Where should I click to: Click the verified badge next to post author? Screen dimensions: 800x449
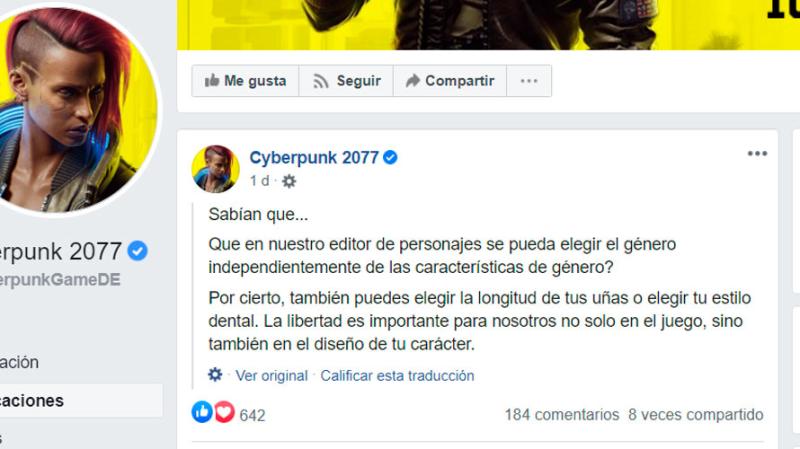tap(390, 158)
